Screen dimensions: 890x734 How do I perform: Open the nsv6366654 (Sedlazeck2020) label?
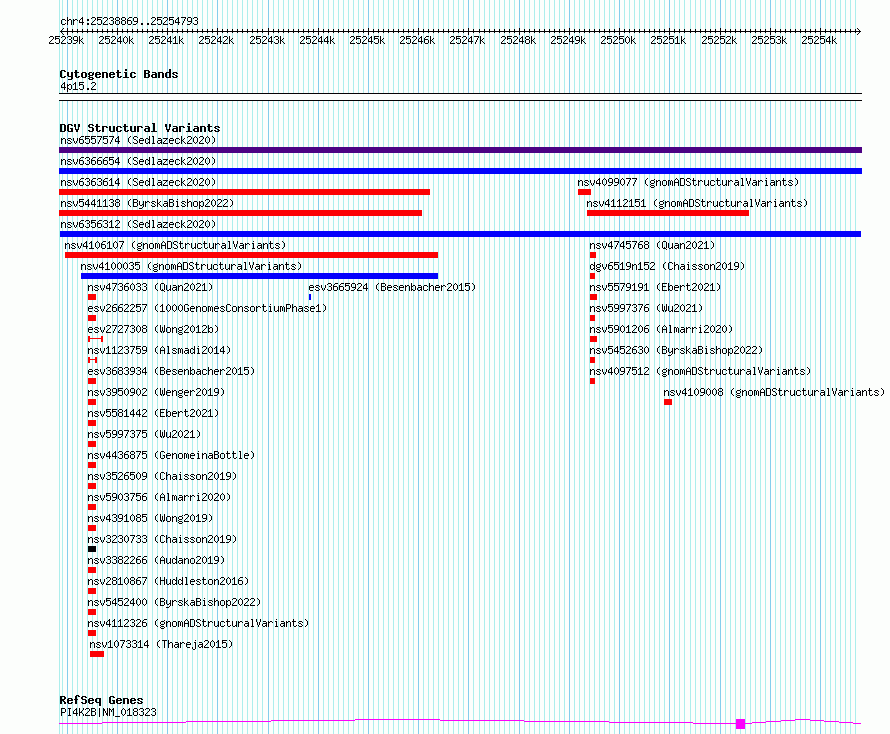138,161
